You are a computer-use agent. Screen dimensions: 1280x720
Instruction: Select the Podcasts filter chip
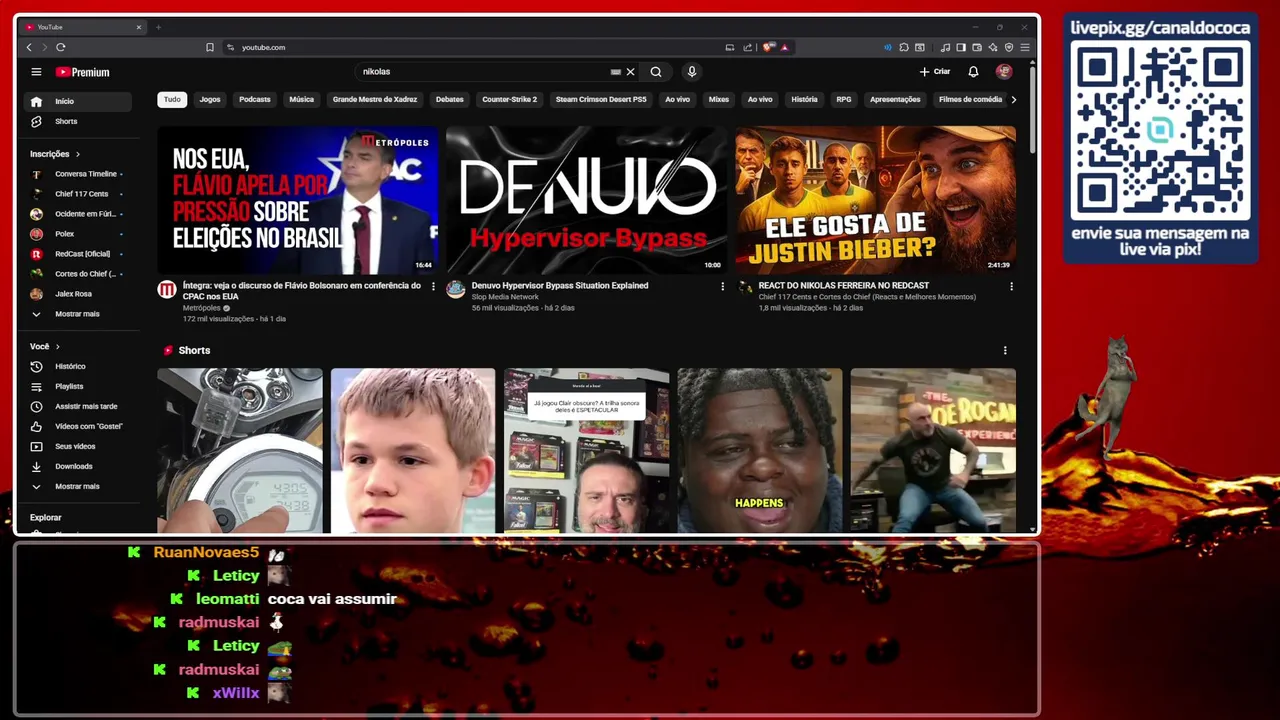(255, 99)
